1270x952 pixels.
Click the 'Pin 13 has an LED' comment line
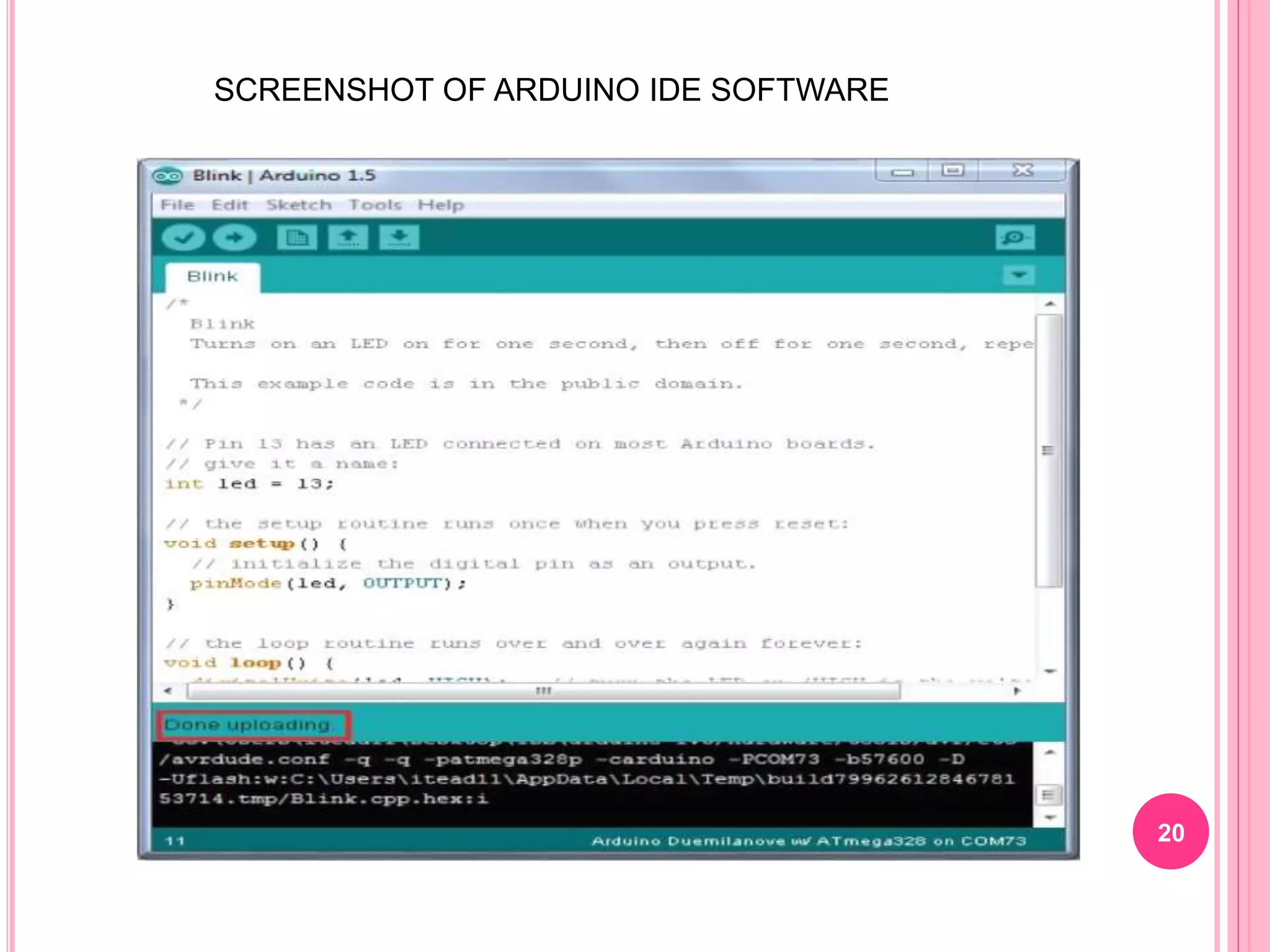(x=520, y=444)
